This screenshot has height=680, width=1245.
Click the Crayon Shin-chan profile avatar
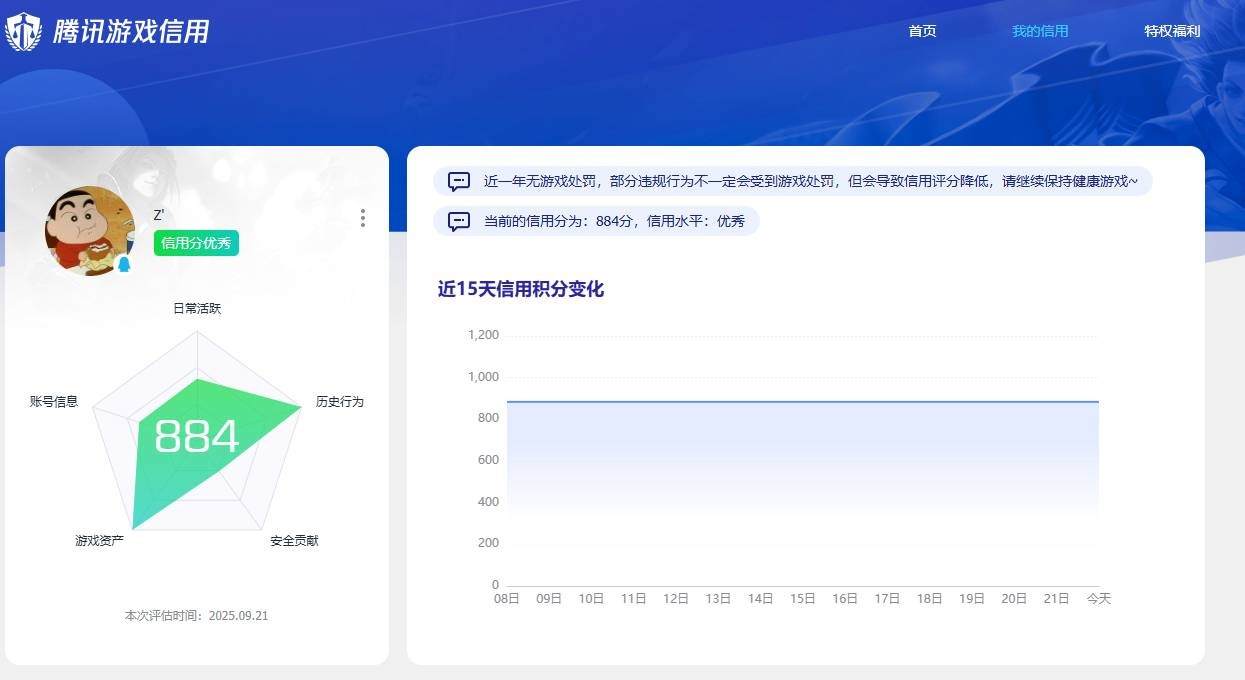point(90,231)
